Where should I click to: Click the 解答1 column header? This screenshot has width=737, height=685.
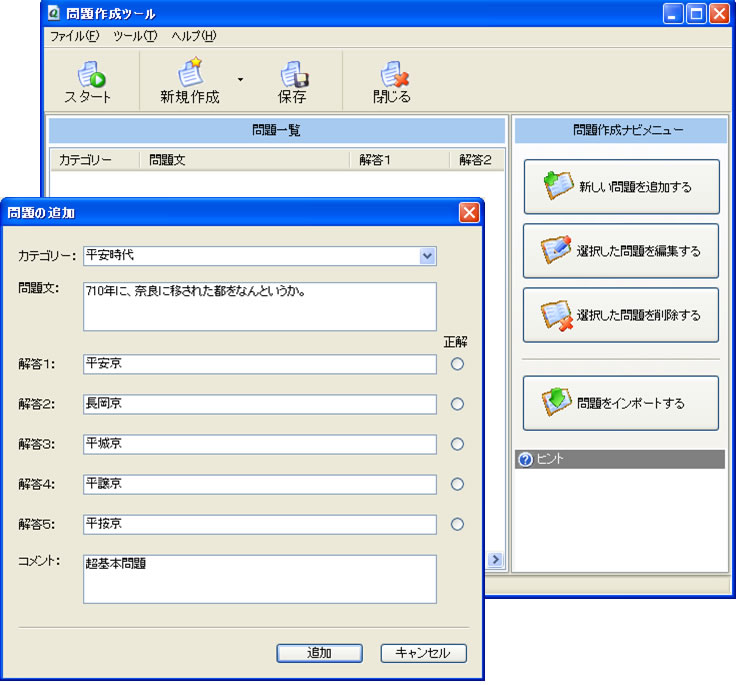click(400, 160)
